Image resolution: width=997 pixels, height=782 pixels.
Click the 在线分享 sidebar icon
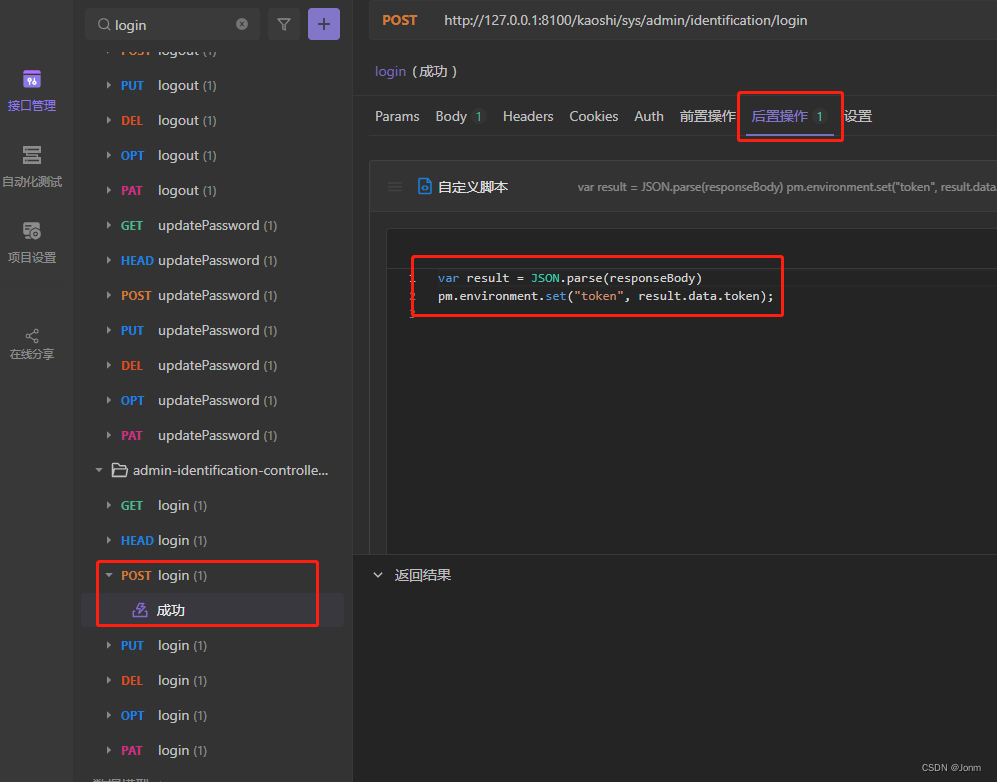click(33, 342)
